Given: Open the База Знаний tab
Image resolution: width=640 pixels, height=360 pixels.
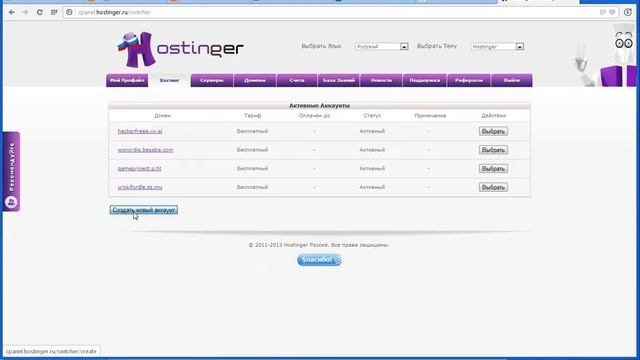Looking at the screenshot, I should click(339, 80).
